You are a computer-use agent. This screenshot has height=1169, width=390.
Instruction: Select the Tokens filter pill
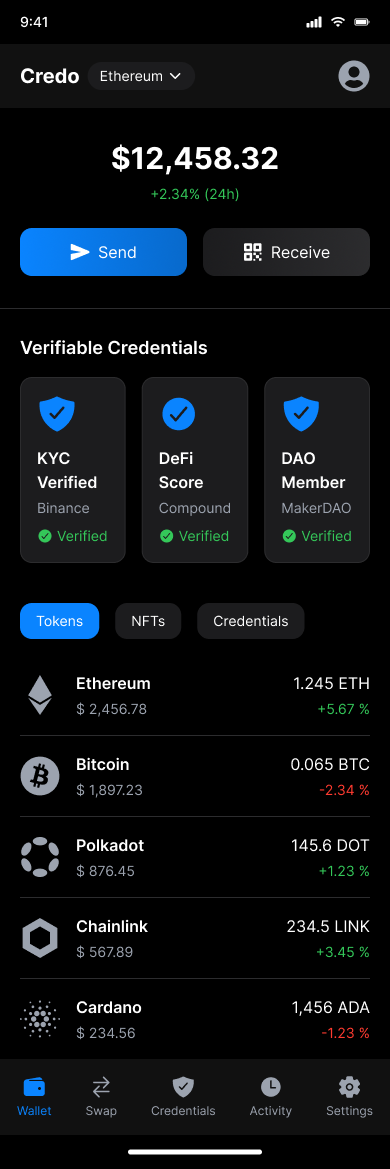coord(60,621)
